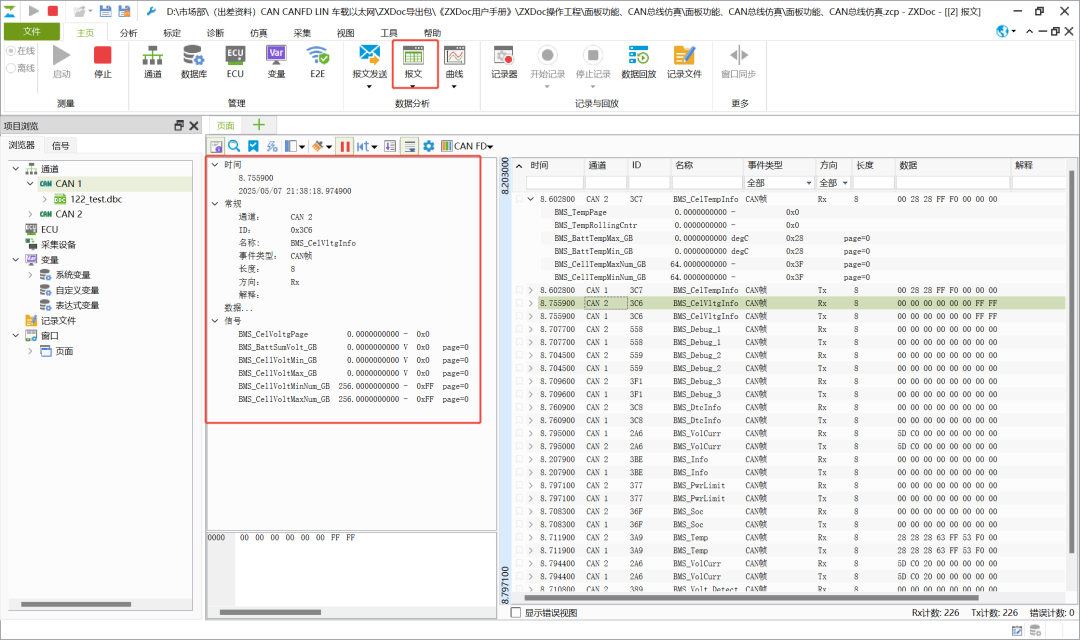This screenshot has height=640, width=1080.
Task: Click the 通道 channel setup icon in ribbon
Action: tap(152, 62)
